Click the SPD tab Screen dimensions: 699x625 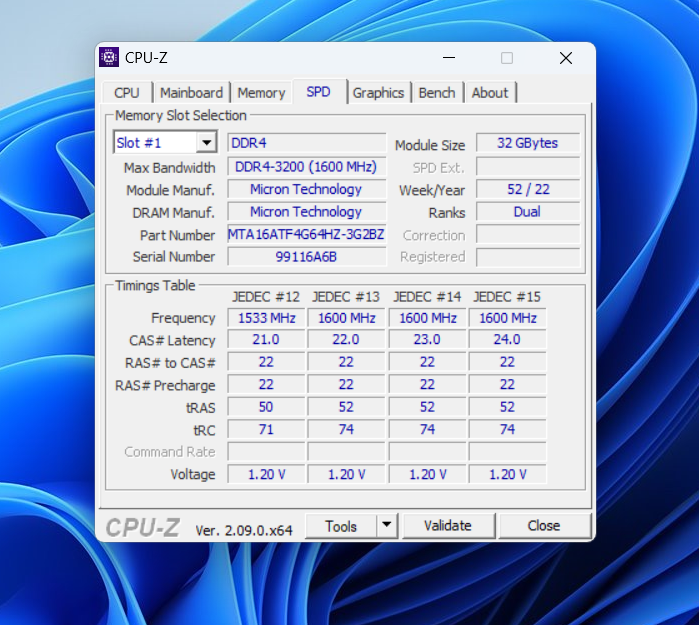click(x=318, y=92)
